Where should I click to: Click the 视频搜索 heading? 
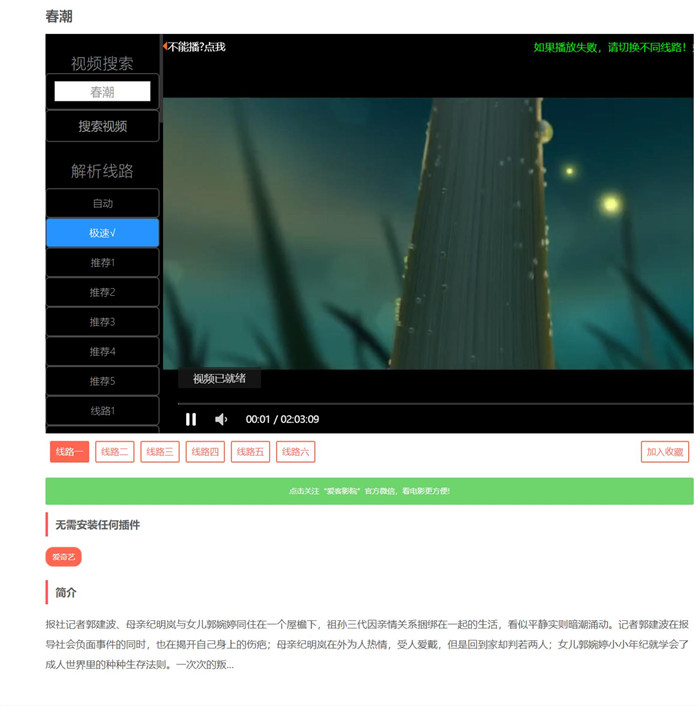(102, 63)
